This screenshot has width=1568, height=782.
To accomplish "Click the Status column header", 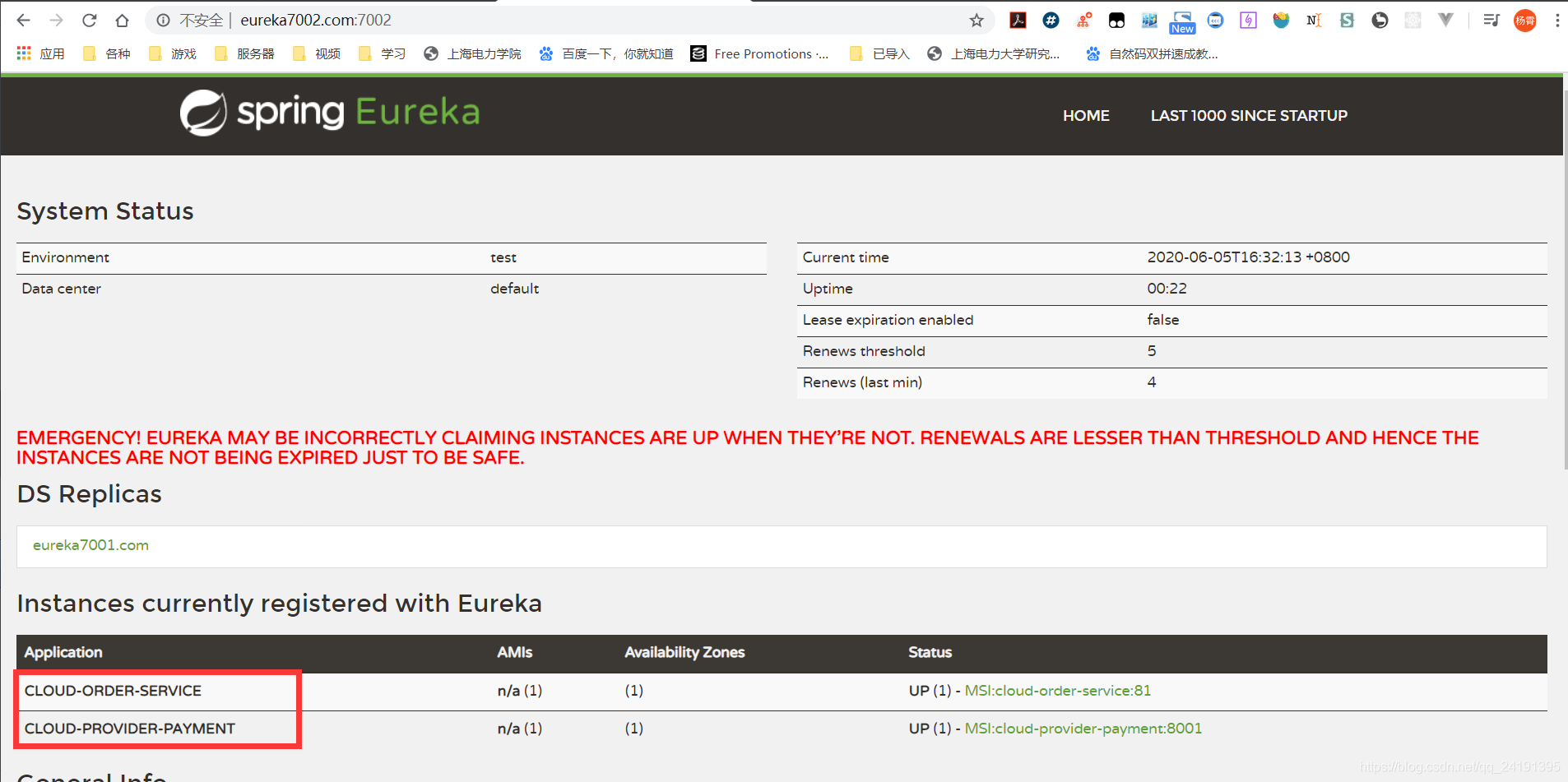I will point(930,653).
